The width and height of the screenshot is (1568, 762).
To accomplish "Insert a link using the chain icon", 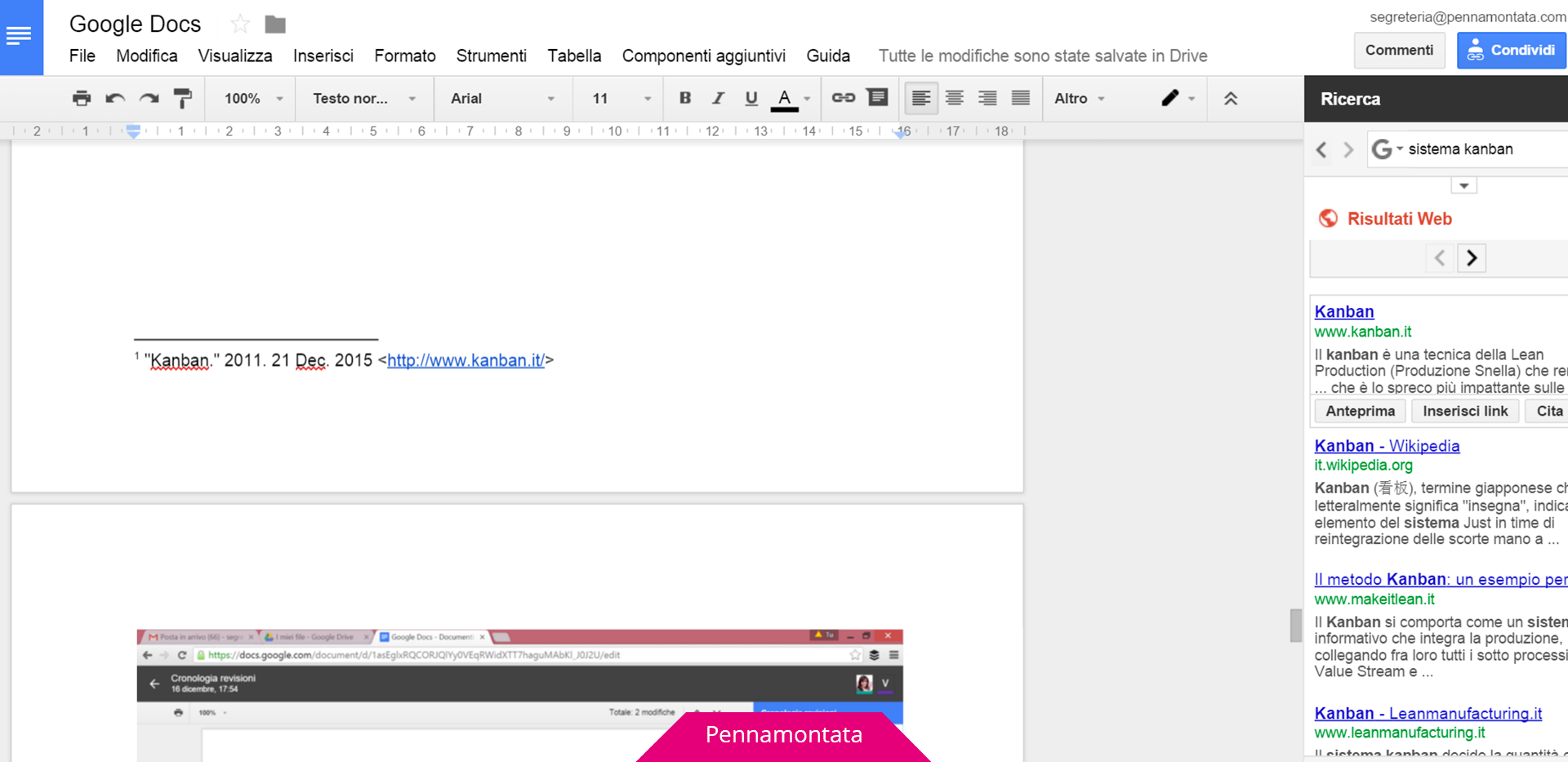I will (843, 98).
